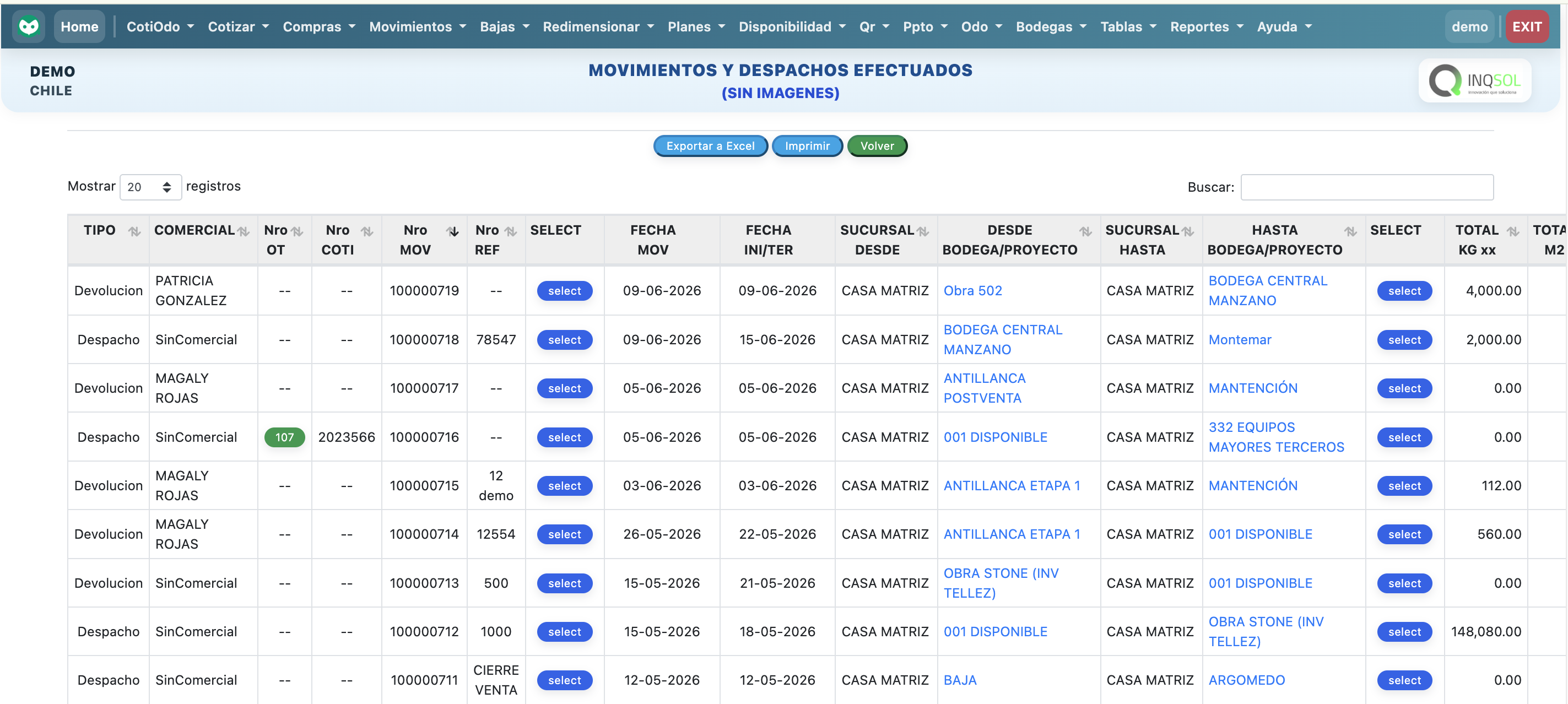Export table with Exportar a Excel
Screen dimensions: 1568x704
pyautogui.click(x=710, y=146)
